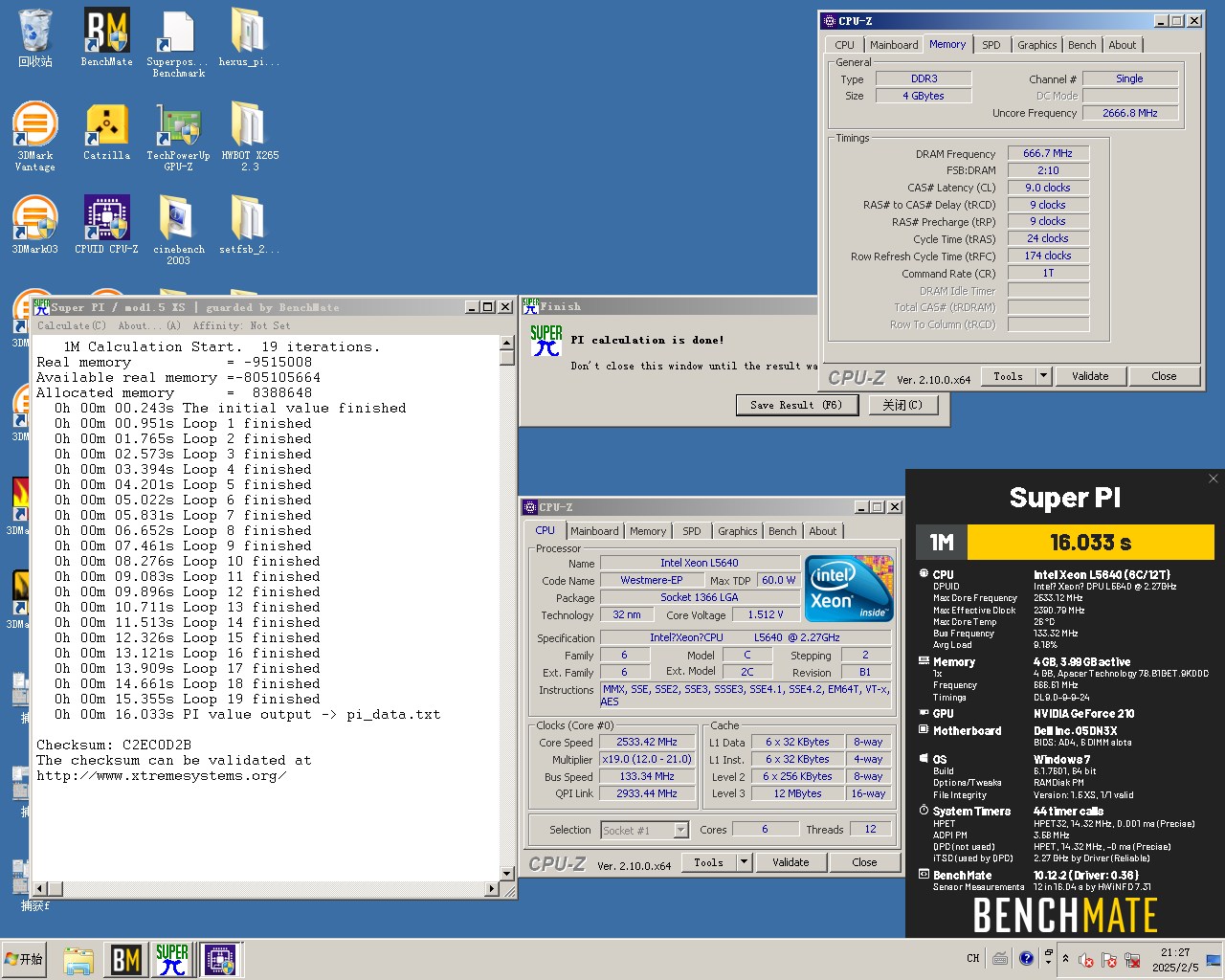
Task: Click the Core Speed value 2533.42 MHz
Action: click(647, 742)
